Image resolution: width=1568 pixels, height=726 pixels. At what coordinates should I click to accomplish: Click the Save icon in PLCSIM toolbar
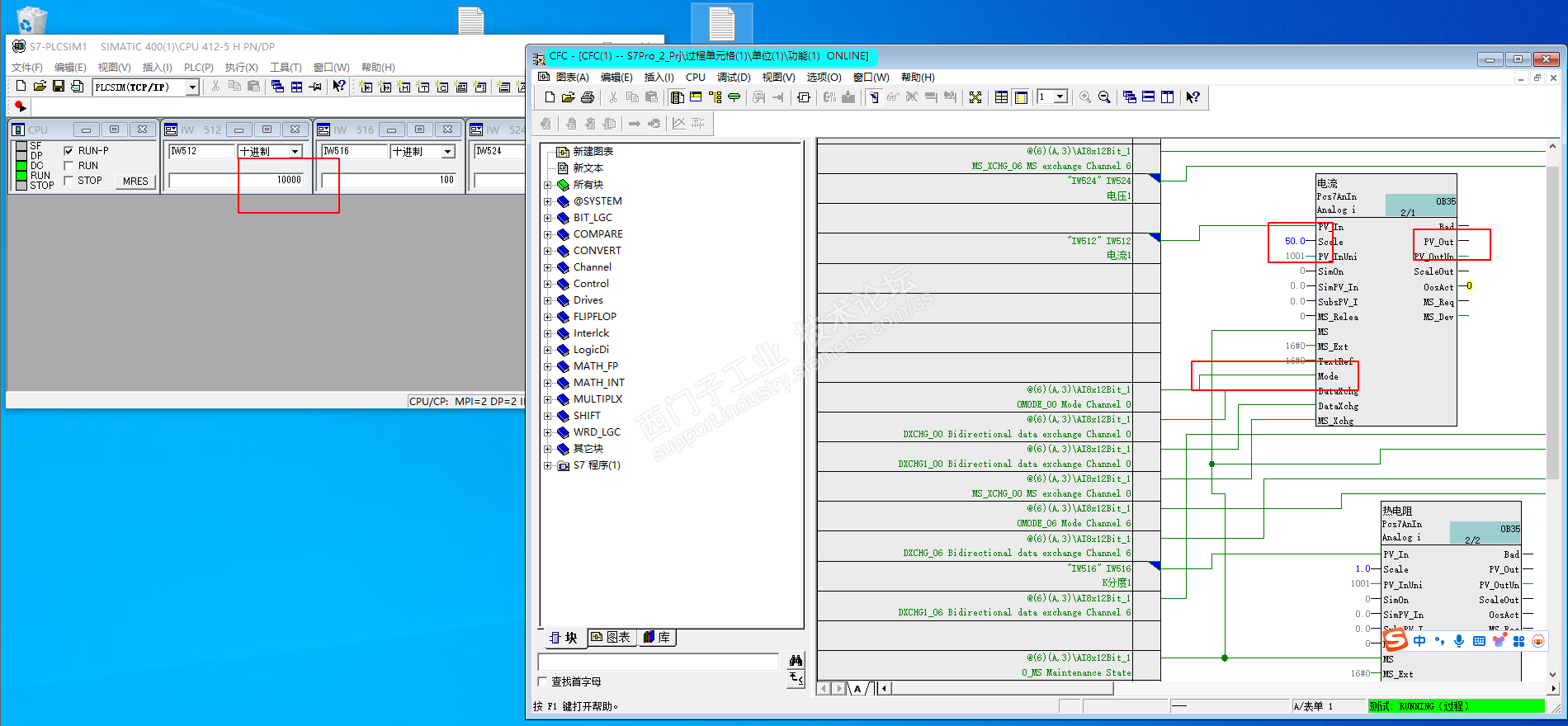click(59, 87)
